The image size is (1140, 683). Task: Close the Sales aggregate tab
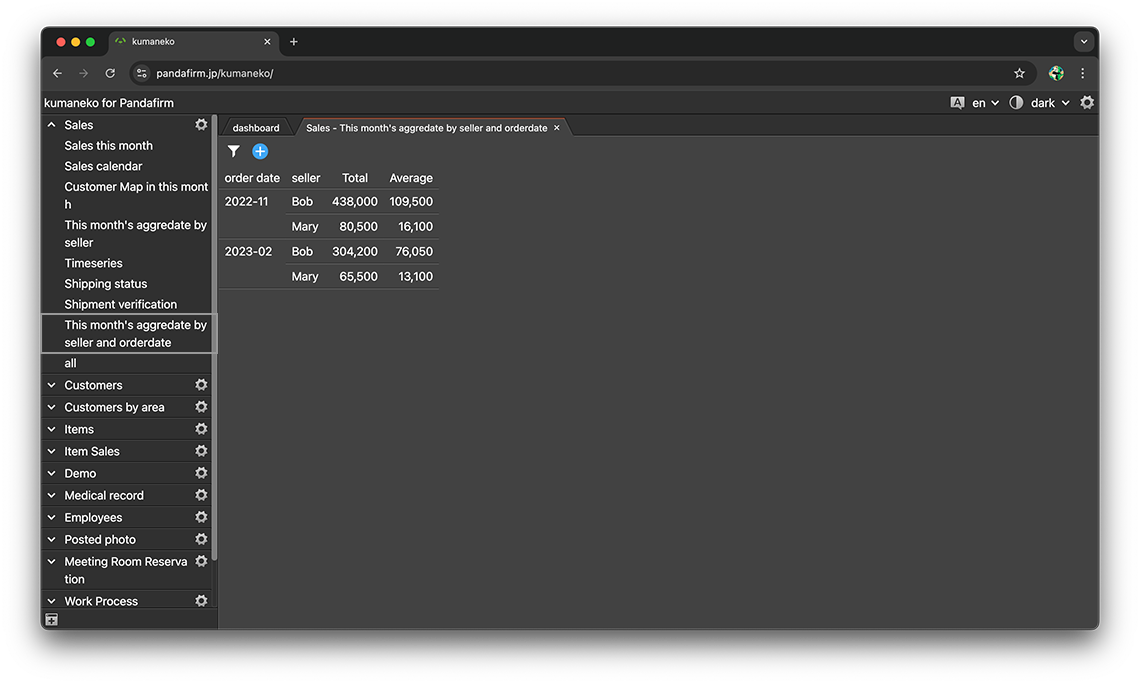pyautogui.click(x=557, y=128)
